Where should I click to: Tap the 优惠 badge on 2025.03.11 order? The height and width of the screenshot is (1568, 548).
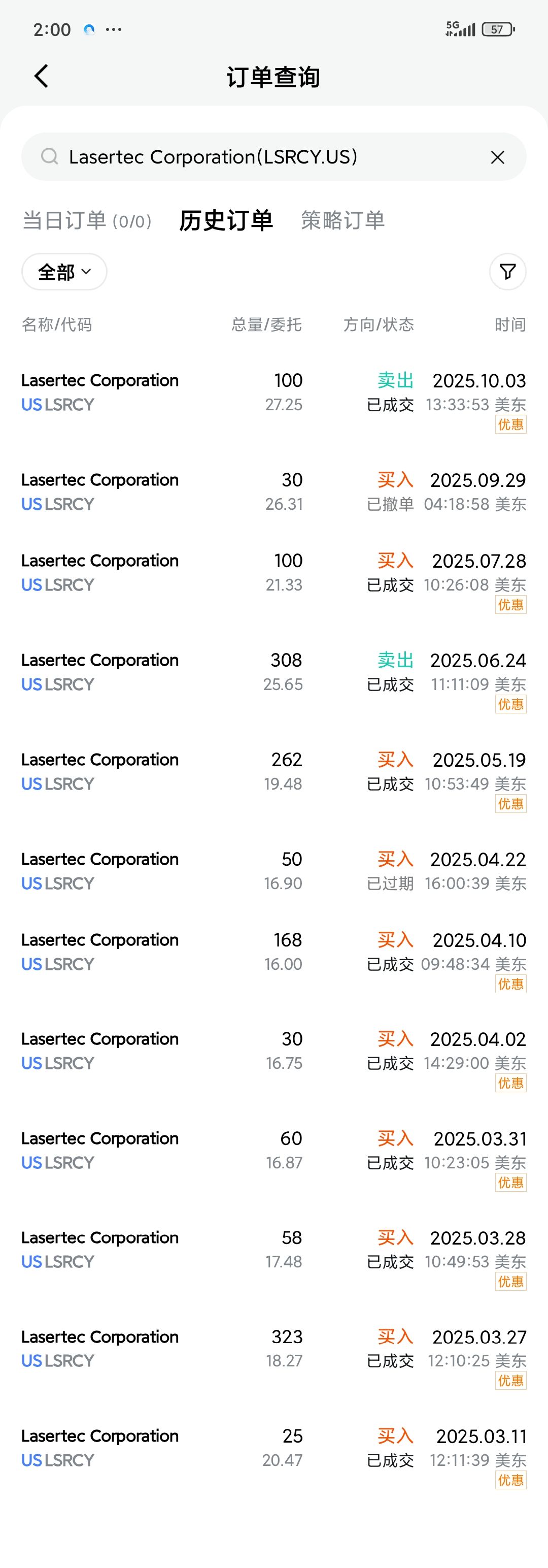pyautogui.click(x=510, y=1480)
